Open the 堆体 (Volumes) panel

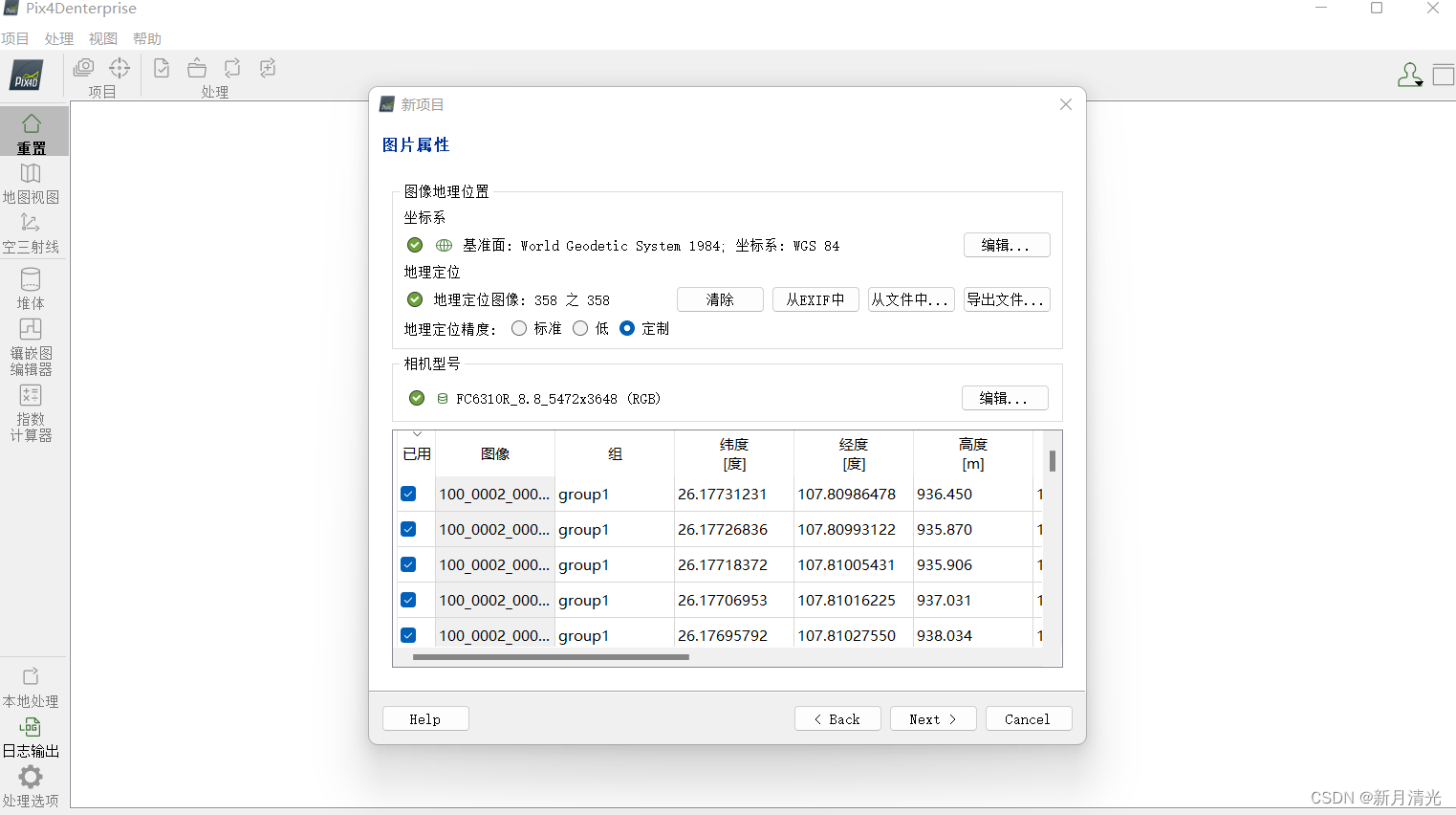pos(32,288)
